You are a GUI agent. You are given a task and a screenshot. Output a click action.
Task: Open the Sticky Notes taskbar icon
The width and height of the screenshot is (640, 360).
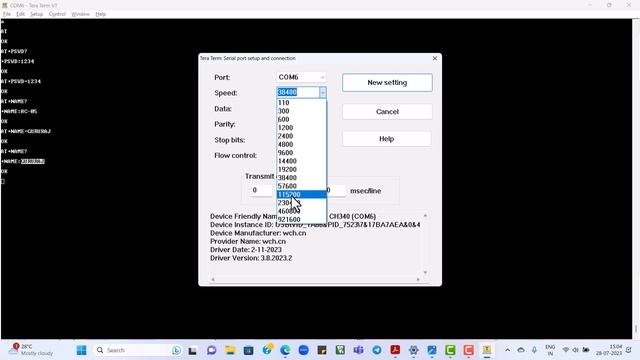tap(322, 350)
